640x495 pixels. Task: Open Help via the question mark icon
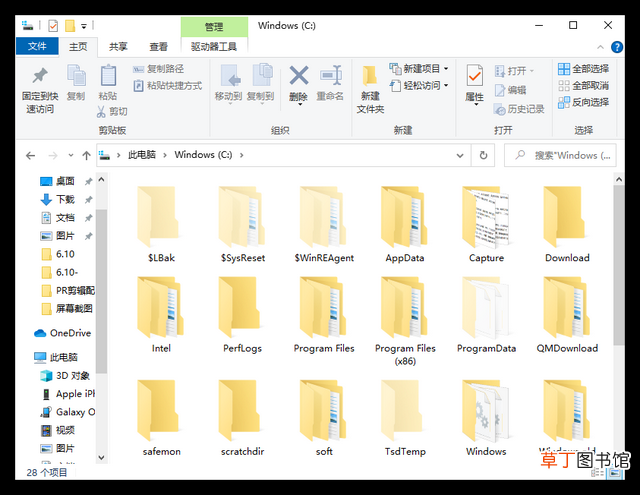(x=617, y=47)
